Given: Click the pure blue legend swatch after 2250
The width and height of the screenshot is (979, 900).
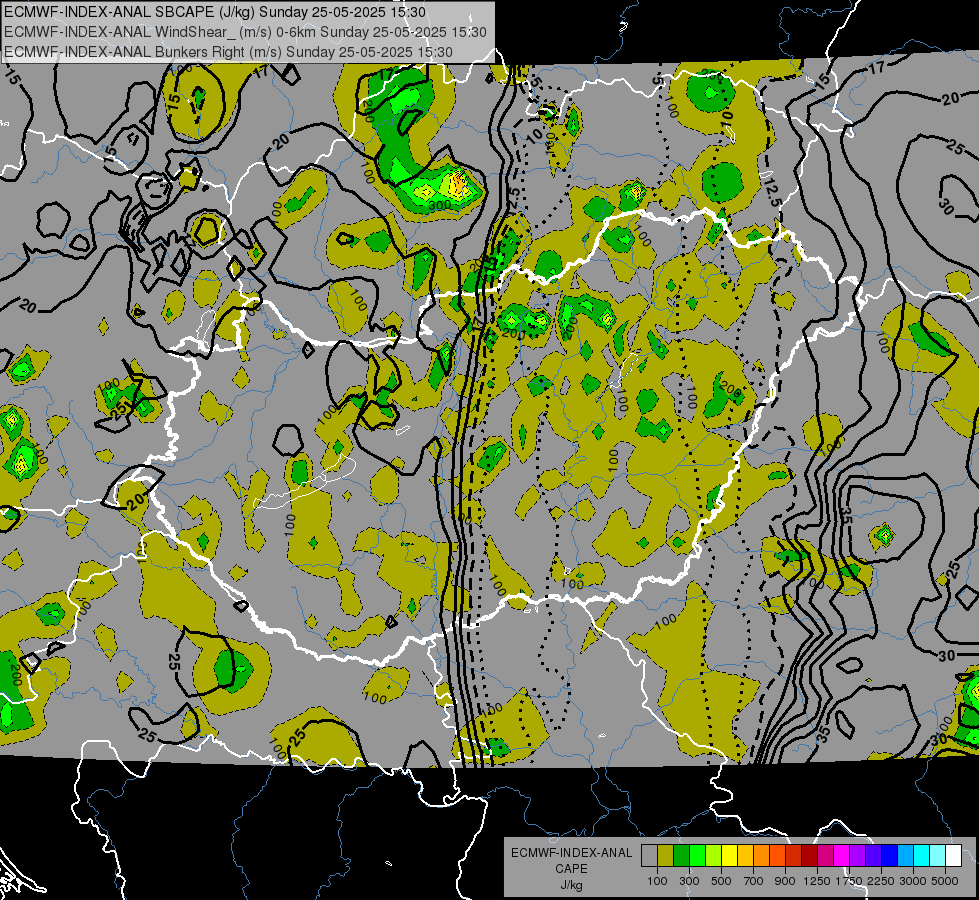Looking at the screenshot, I should pyautogui.click(x=890, y=856).
